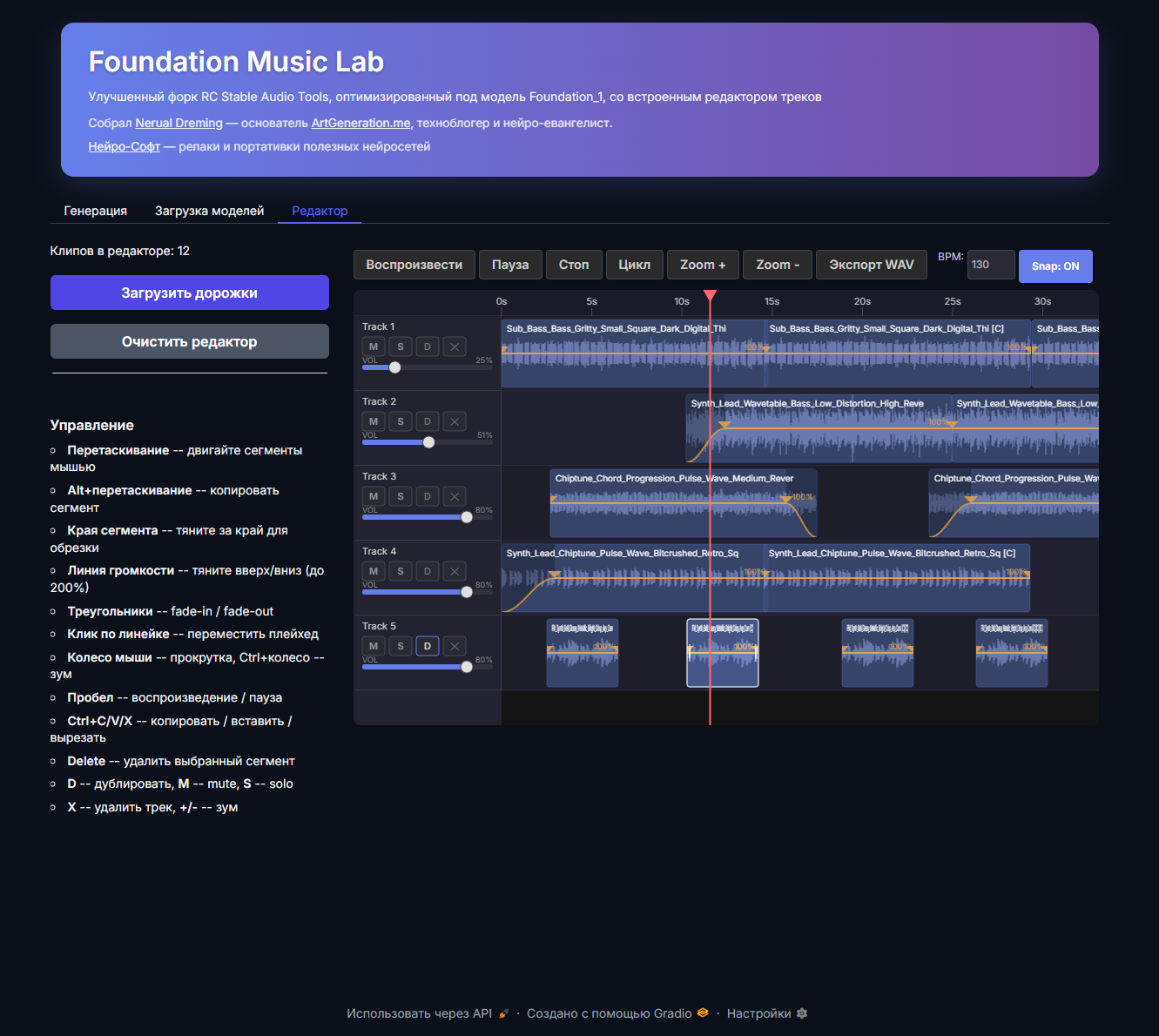Viewport: 1159px width, 1036px height.
Task: Click Track 5 volume slider handle
Action: tap(467, 667)
